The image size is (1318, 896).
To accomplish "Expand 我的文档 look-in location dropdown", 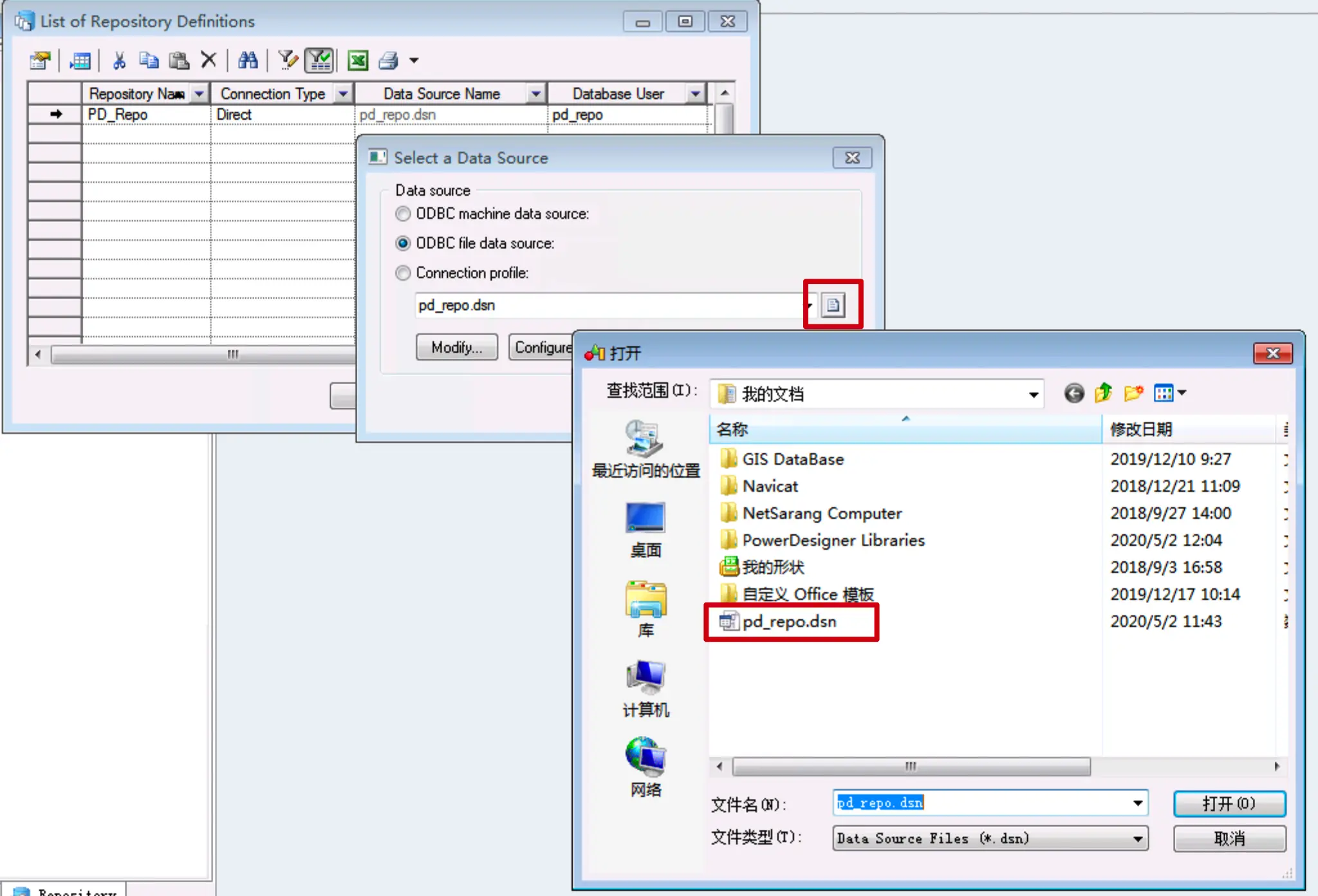I will [1033, 394].
